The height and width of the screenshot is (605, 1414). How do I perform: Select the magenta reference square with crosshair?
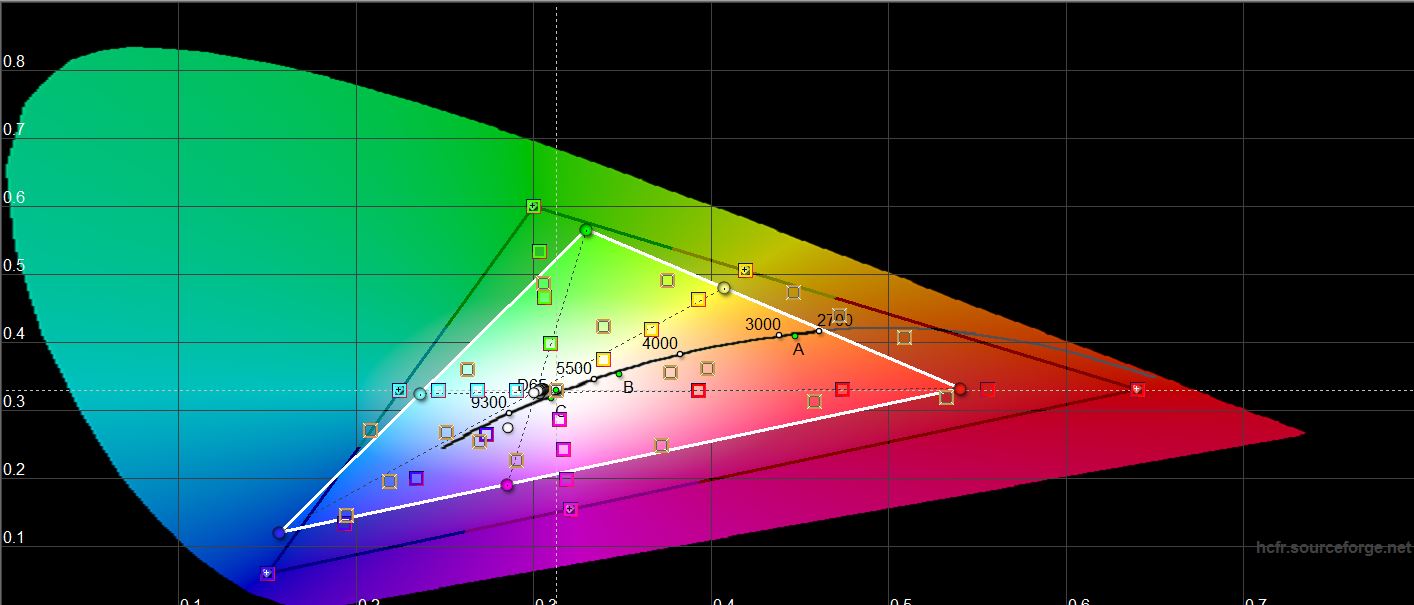point(571,510)
